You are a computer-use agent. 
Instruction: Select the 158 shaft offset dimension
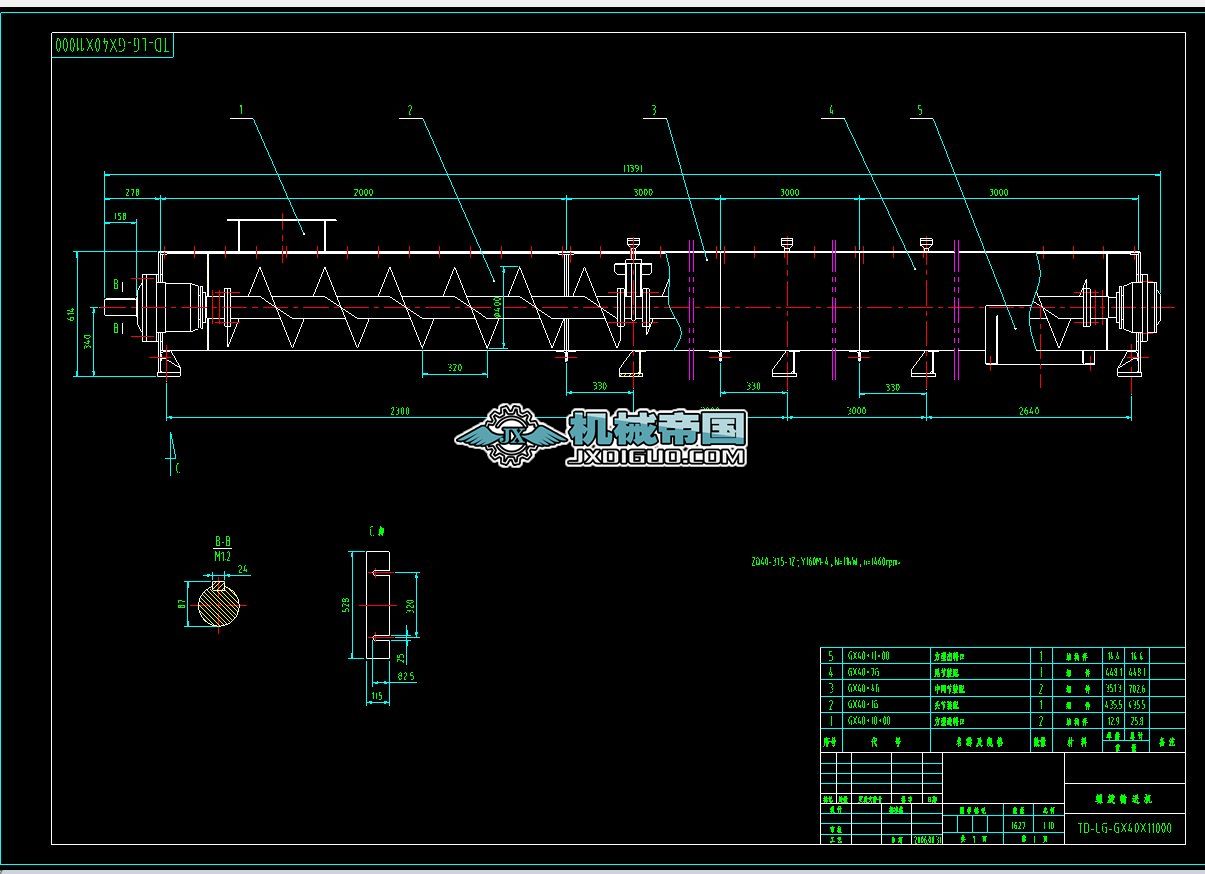121,216
